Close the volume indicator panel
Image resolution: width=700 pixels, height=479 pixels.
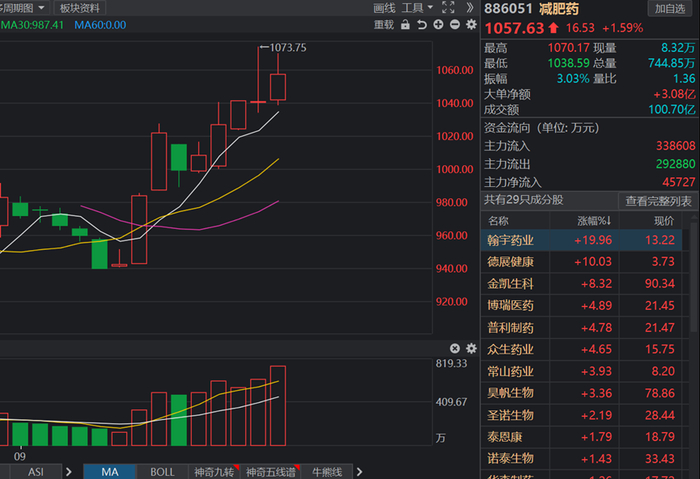[455, 348]
